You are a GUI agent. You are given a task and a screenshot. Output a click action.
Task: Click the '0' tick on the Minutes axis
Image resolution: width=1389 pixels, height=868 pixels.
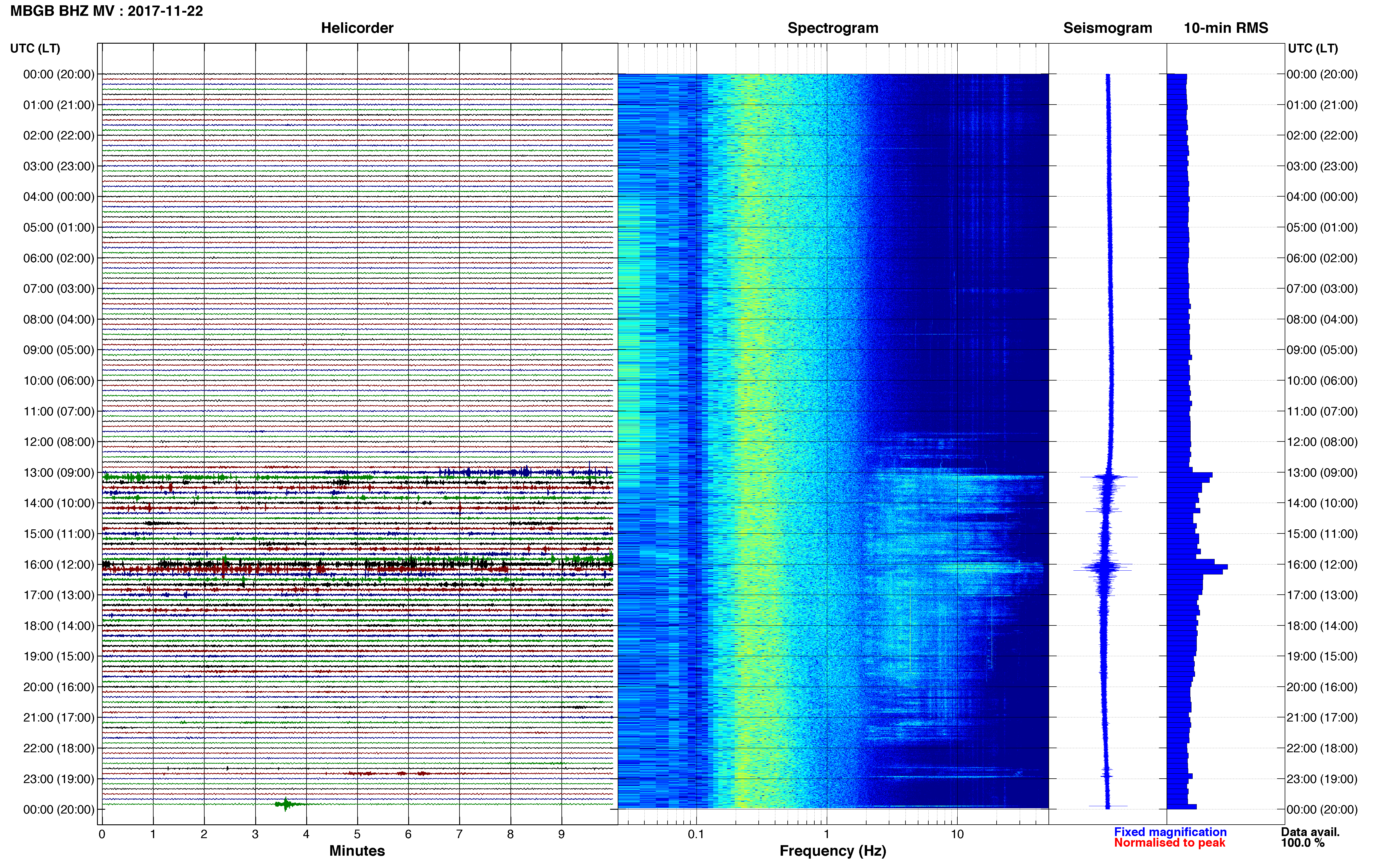[102, 835]
